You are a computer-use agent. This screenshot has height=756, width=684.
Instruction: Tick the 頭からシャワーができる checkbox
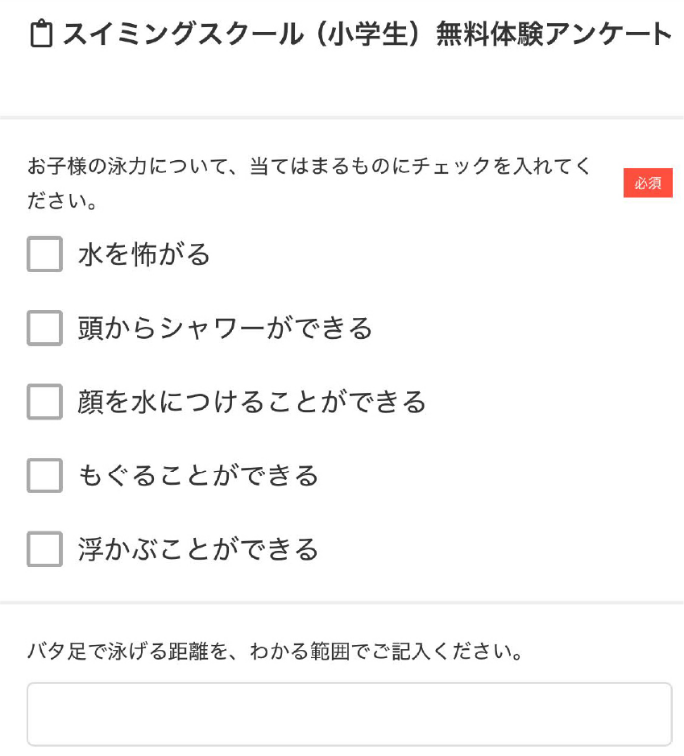coord(45,328)
